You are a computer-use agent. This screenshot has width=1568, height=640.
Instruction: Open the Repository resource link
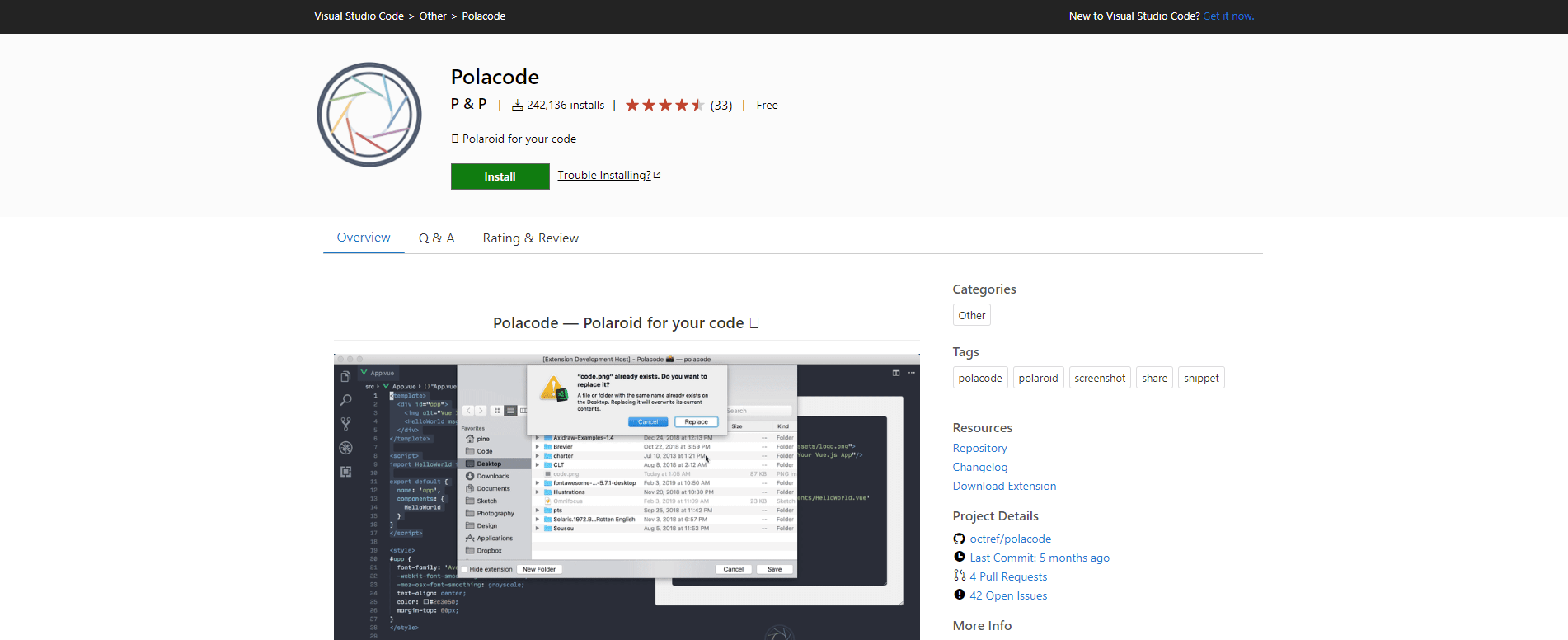tap(980, 448)
